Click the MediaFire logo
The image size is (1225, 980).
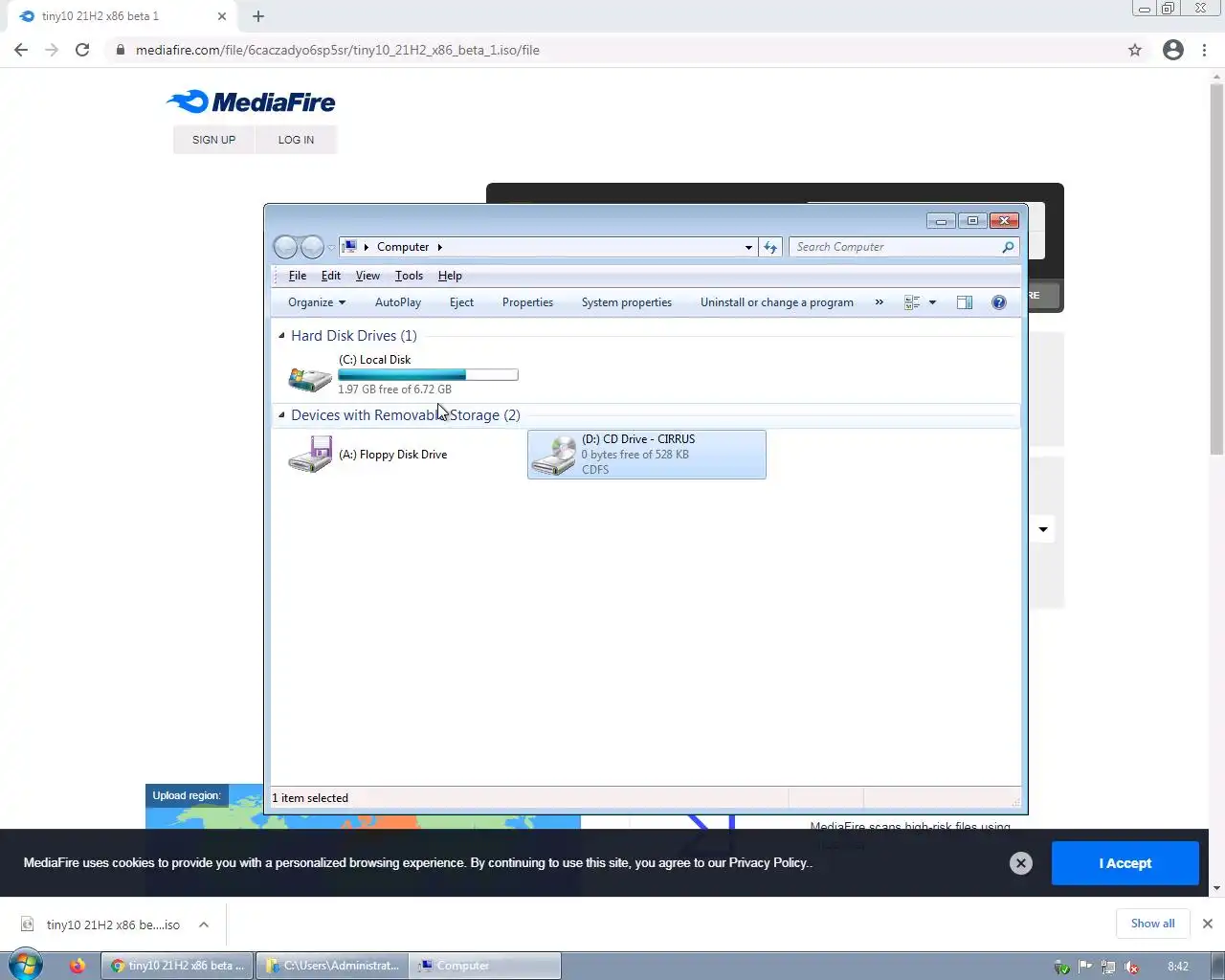pyautogui.click(x=251, y=101)
